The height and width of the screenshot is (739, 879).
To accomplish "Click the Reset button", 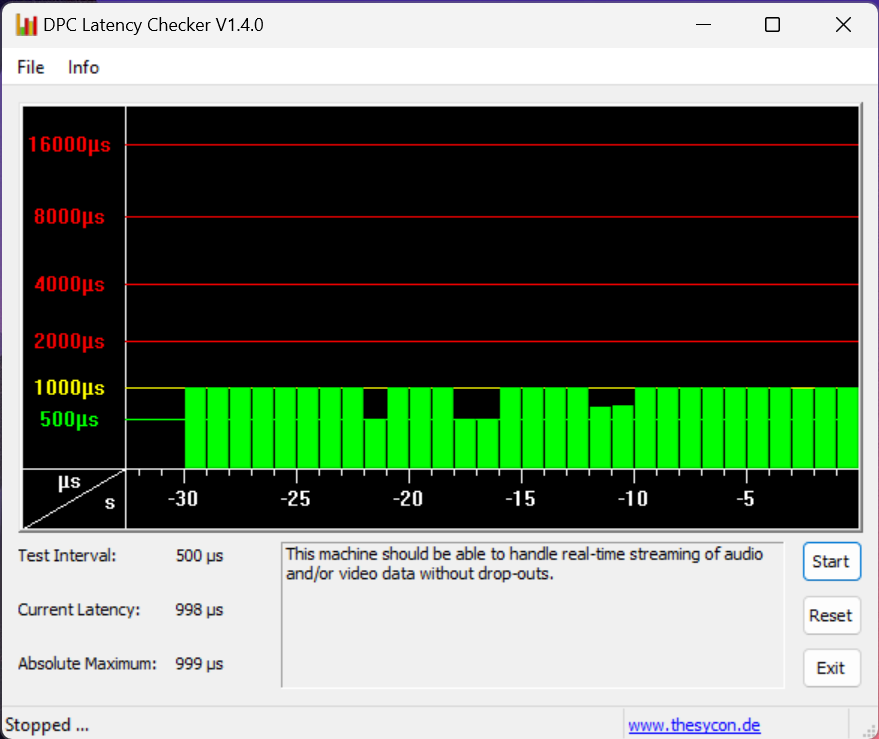I will (x=831, y=615).
